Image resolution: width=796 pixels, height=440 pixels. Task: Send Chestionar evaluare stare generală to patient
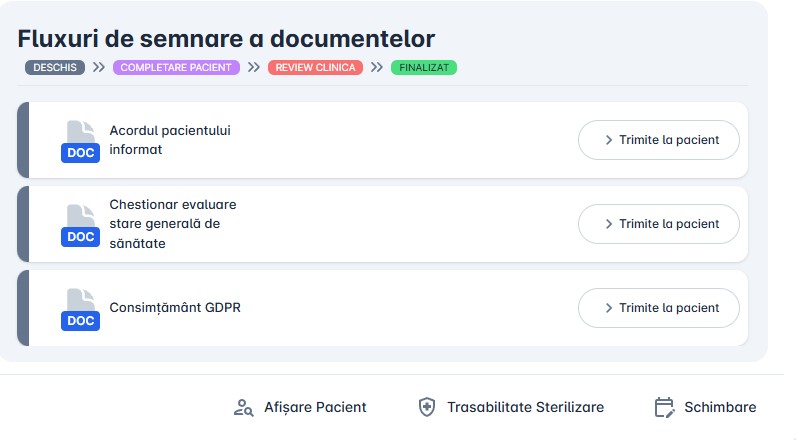[659, 224]
